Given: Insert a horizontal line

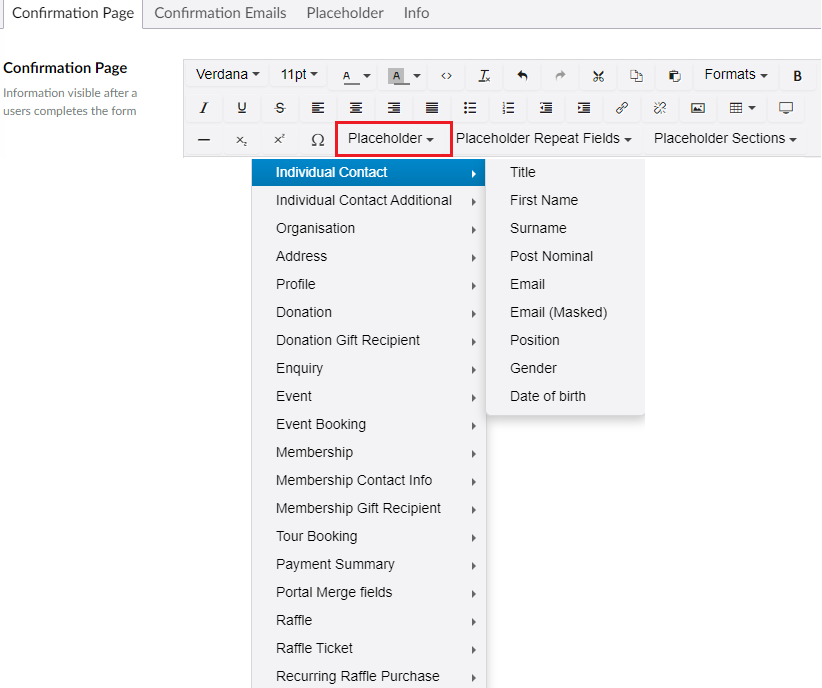Looking at the screenshot, I should (204, 140).
